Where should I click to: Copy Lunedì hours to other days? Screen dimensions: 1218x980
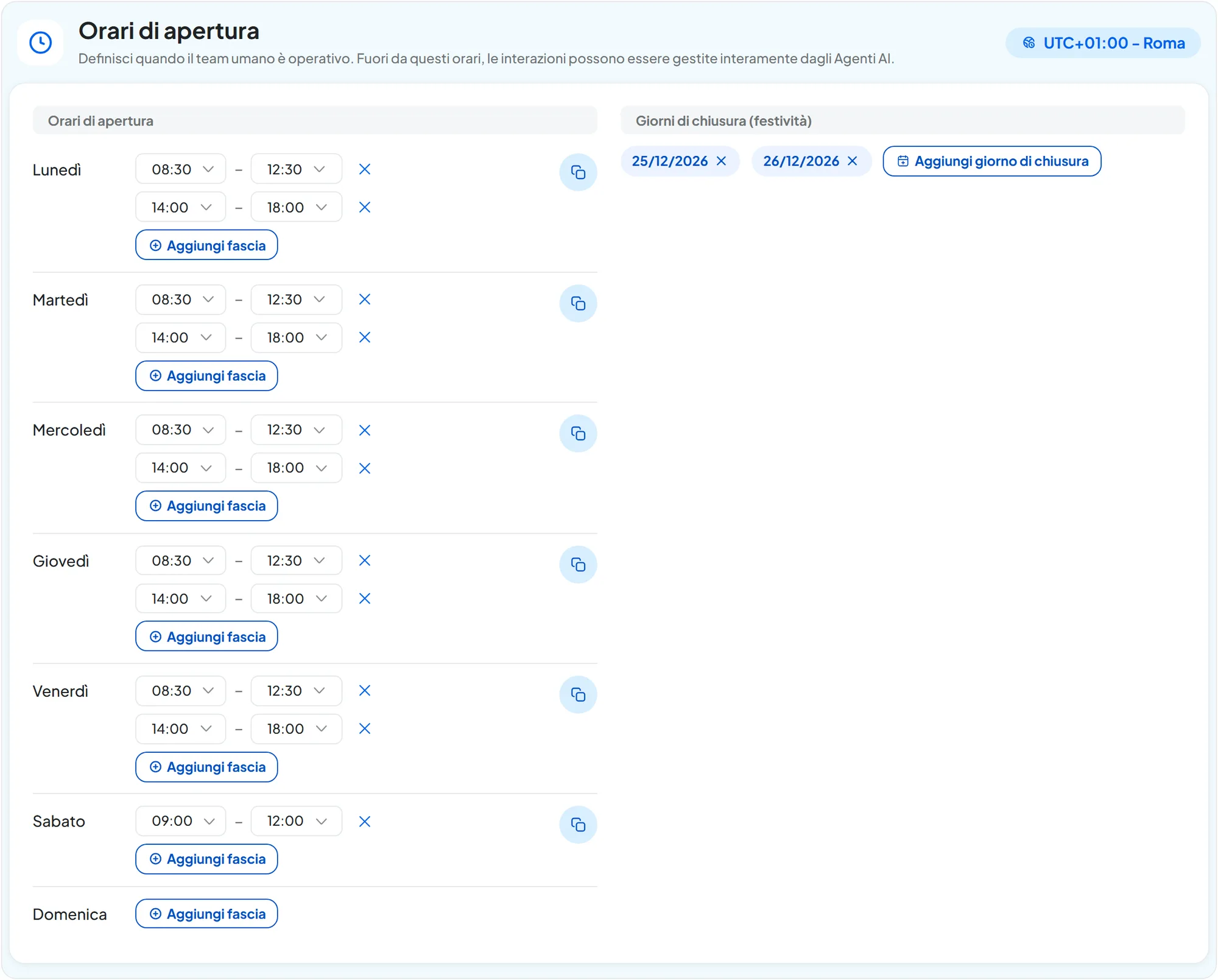(578, 172)
